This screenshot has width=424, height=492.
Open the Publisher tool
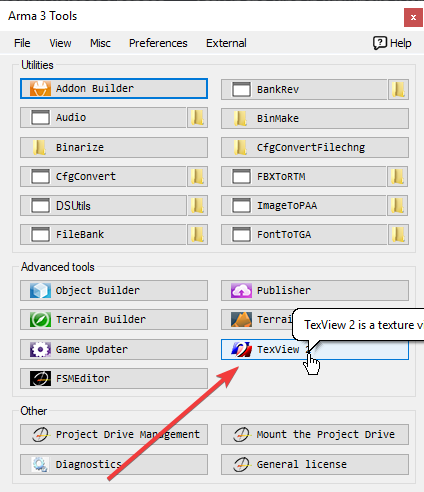tap(315, 290)
